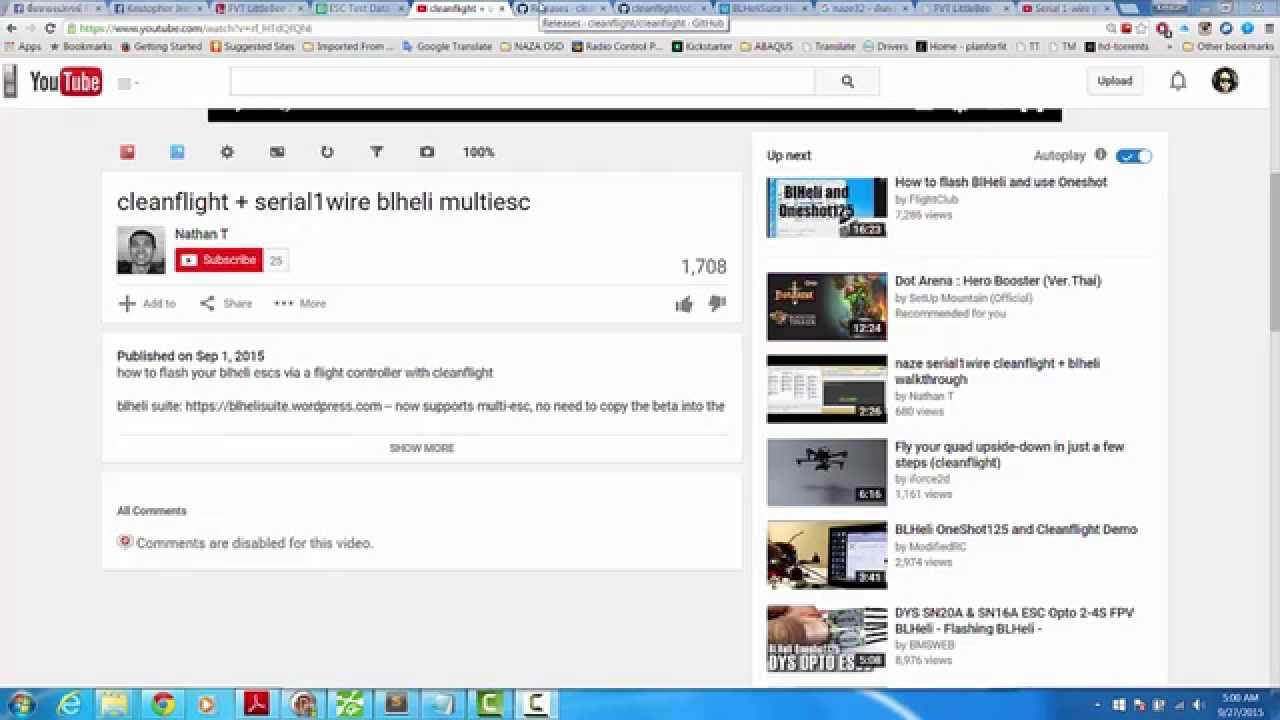Open the NAZA OSD bookmark folder
Screen dimensions: 1280x720
(x=531, y=47)
